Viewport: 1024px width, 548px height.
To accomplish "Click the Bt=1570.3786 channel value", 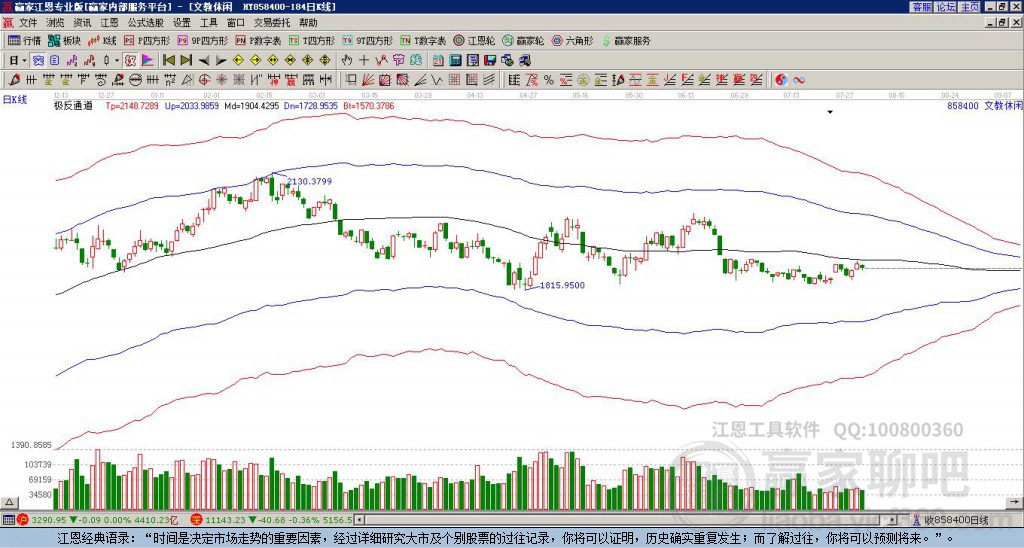I will [368, 105].
